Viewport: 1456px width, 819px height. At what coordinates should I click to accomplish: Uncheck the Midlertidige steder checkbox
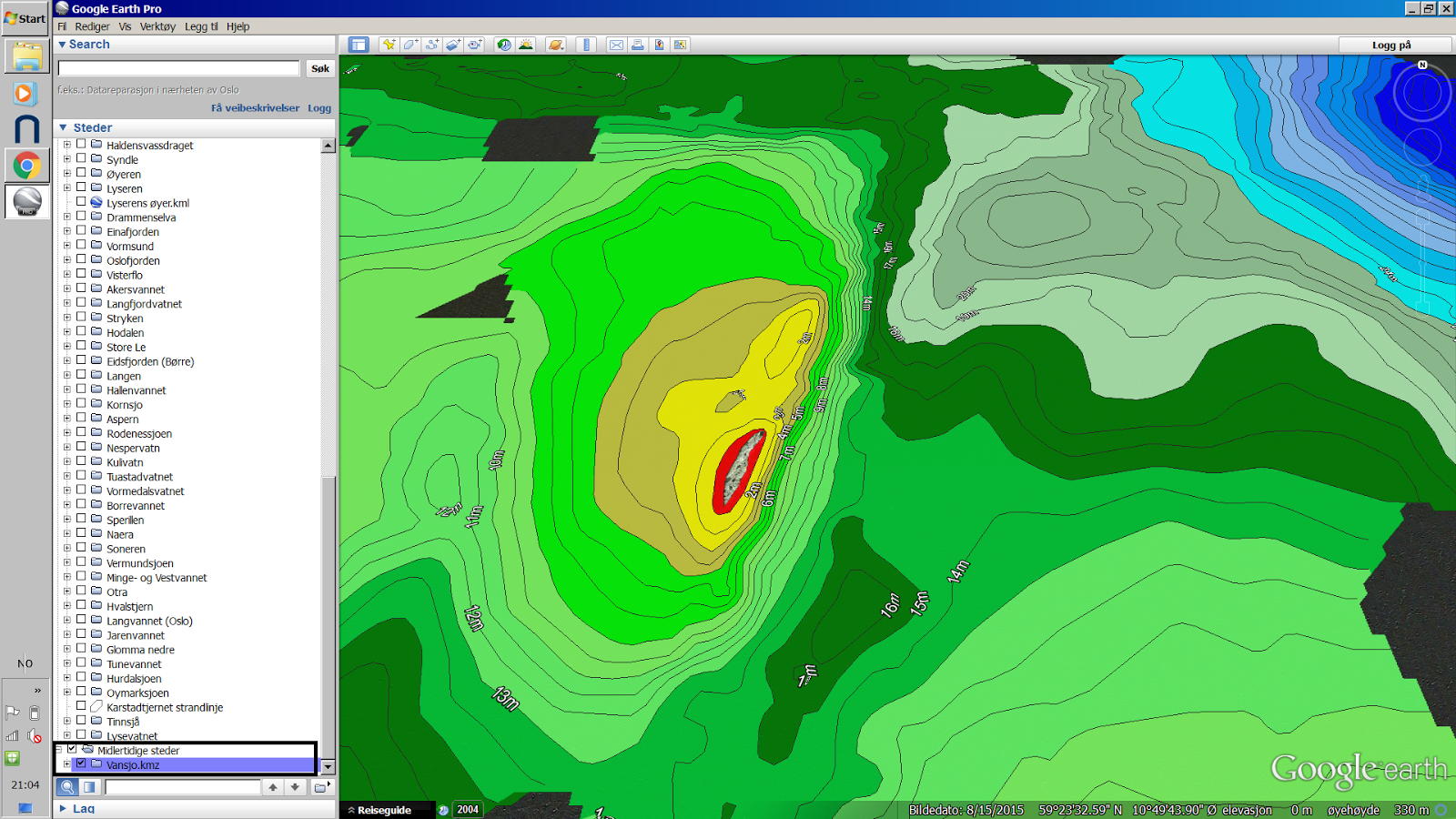point(72,750)
